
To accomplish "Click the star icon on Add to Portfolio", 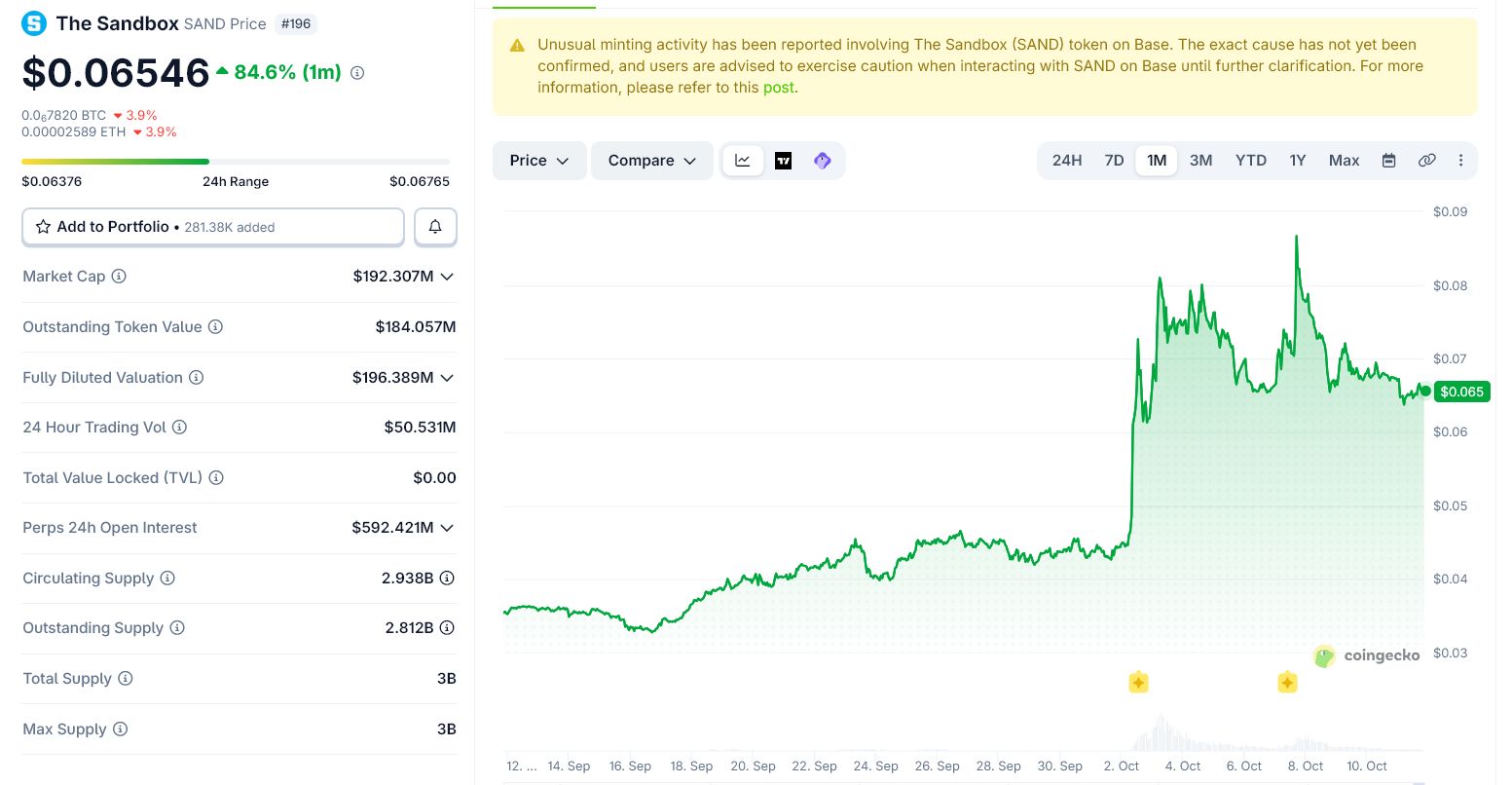I will 43,227.
